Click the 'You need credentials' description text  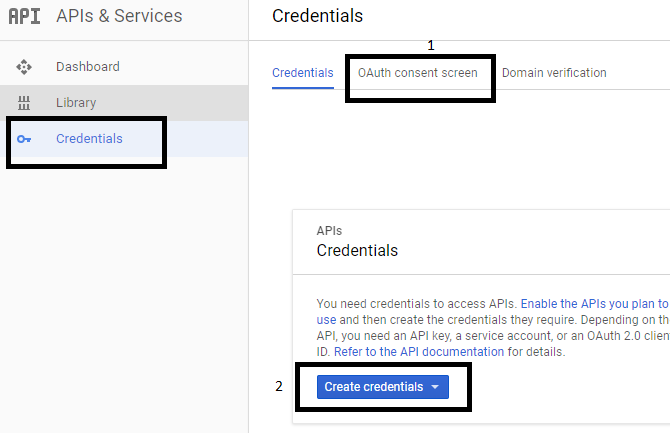370,302
